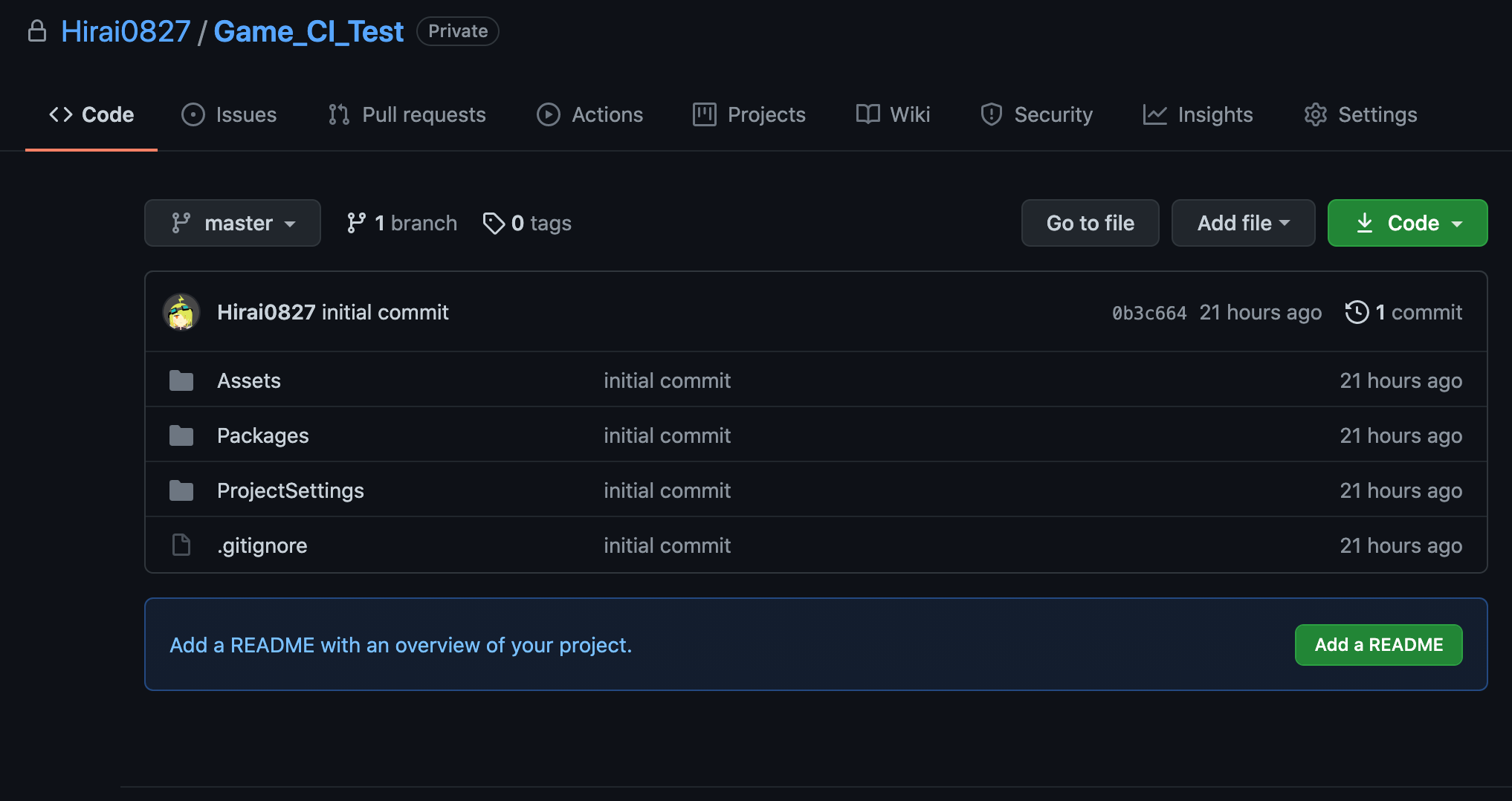
Task: Click the 0b3c664 commit hash
Action: point(1148,312)
